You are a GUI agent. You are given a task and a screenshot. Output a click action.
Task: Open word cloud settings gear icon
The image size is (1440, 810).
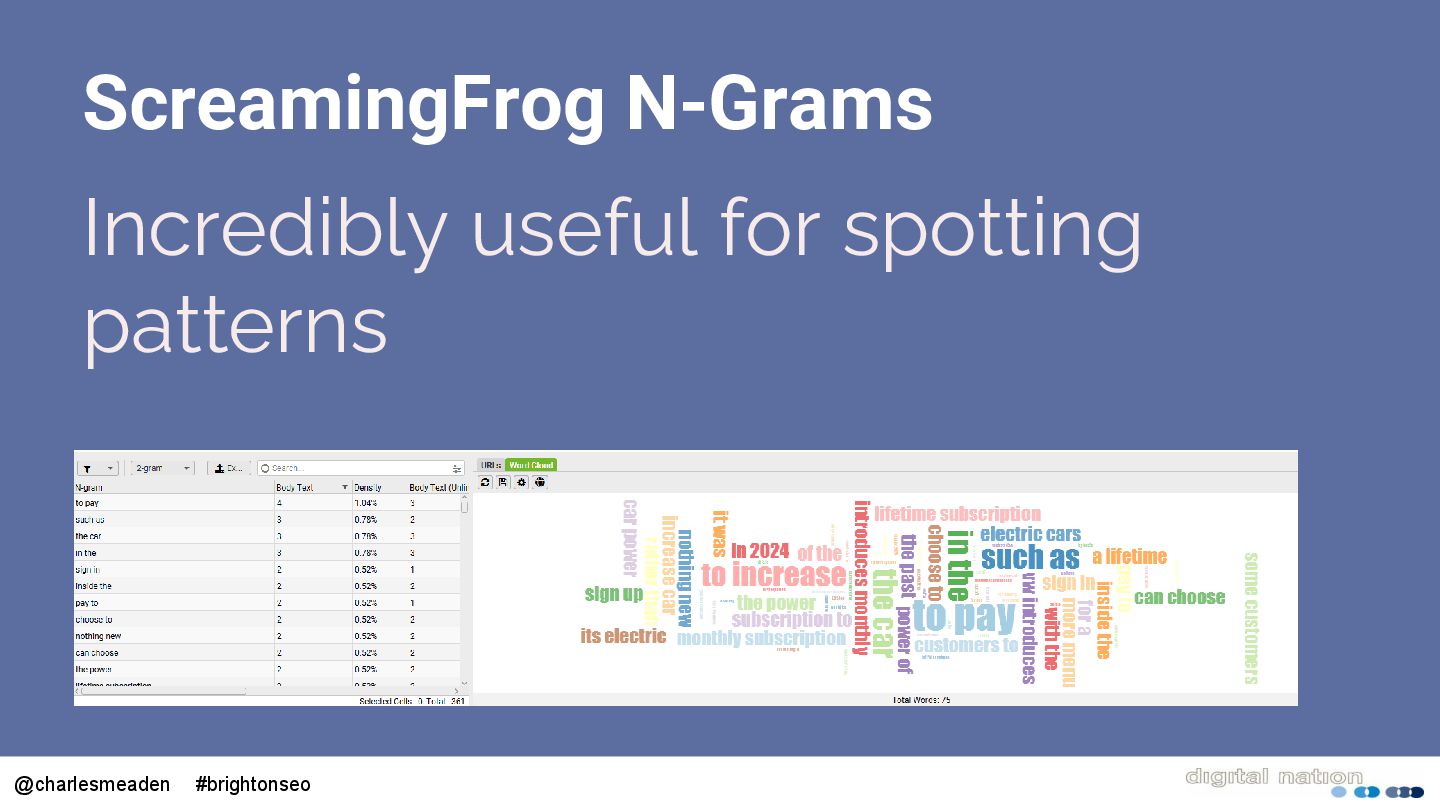click(521, 482)
